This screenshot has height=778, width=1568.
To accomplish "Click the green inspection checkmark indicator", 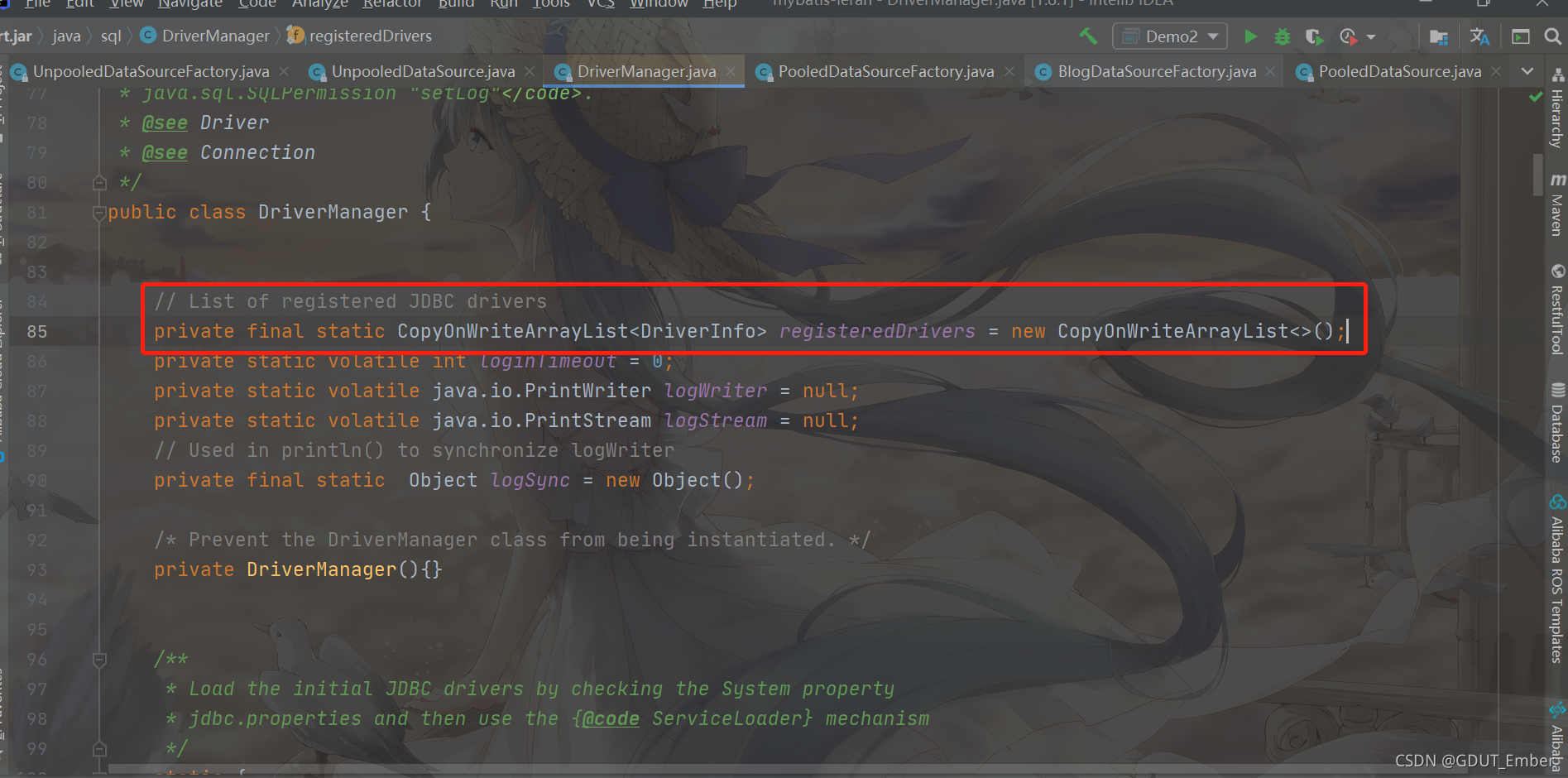I will (x=1536, y=97).
